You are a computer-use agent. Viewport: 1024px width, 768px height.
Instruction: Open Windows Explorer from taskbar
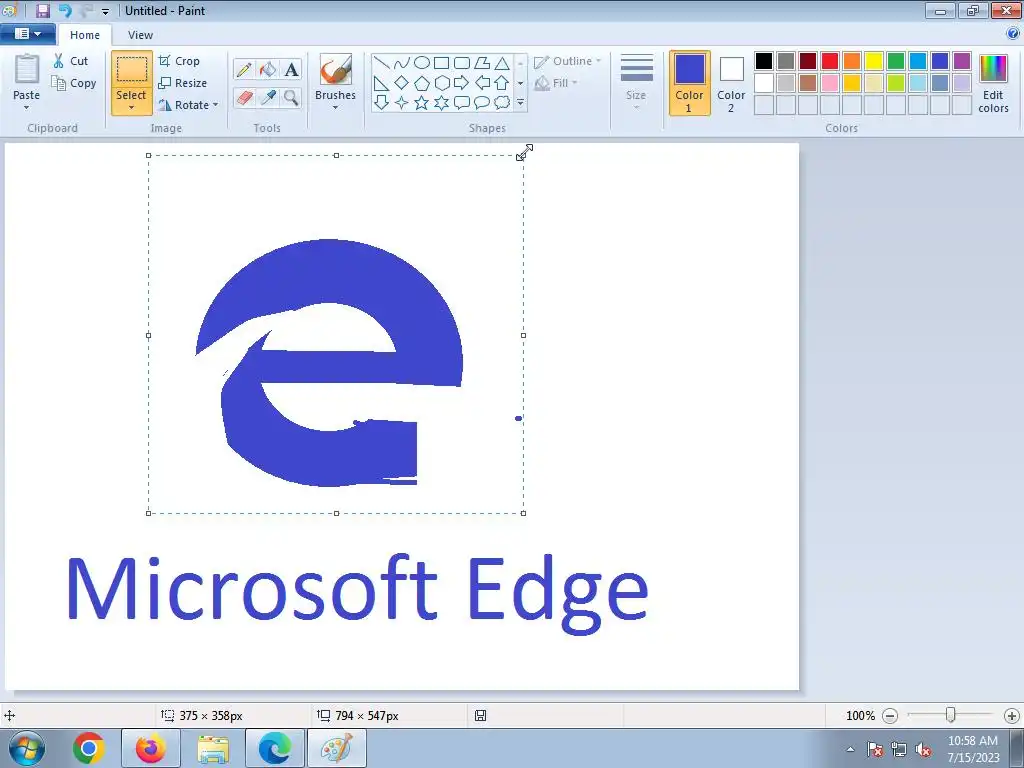point(213,748)
